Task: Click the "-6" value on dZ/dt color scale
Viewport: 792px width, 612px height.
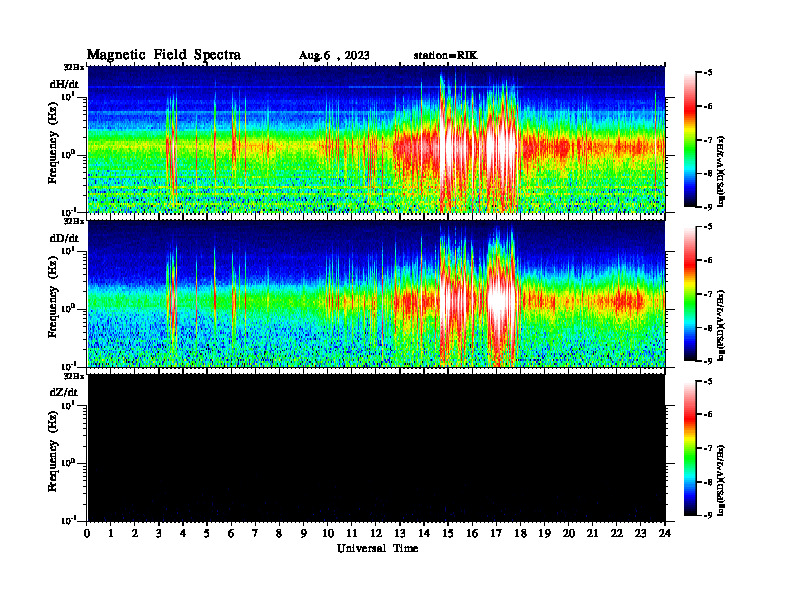Action: tap(708, 414)
